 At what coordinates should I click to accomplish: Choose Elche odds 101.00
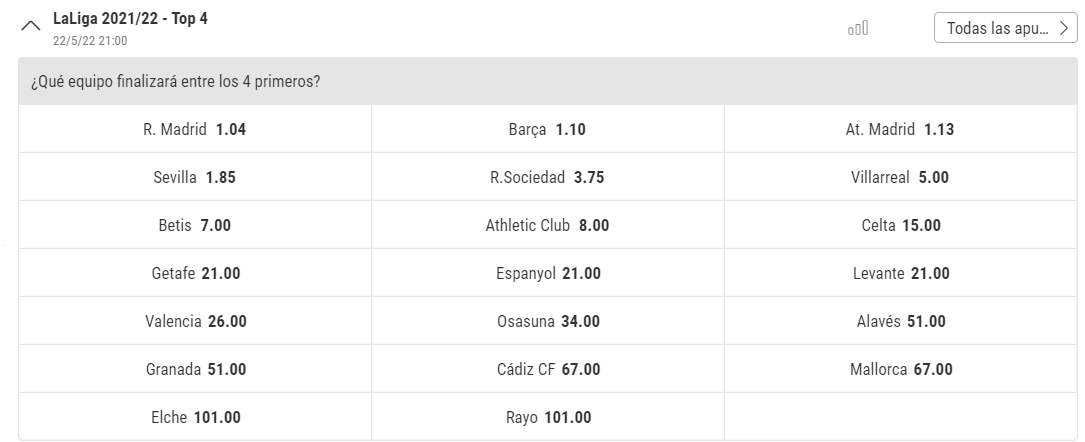point(195,418)
